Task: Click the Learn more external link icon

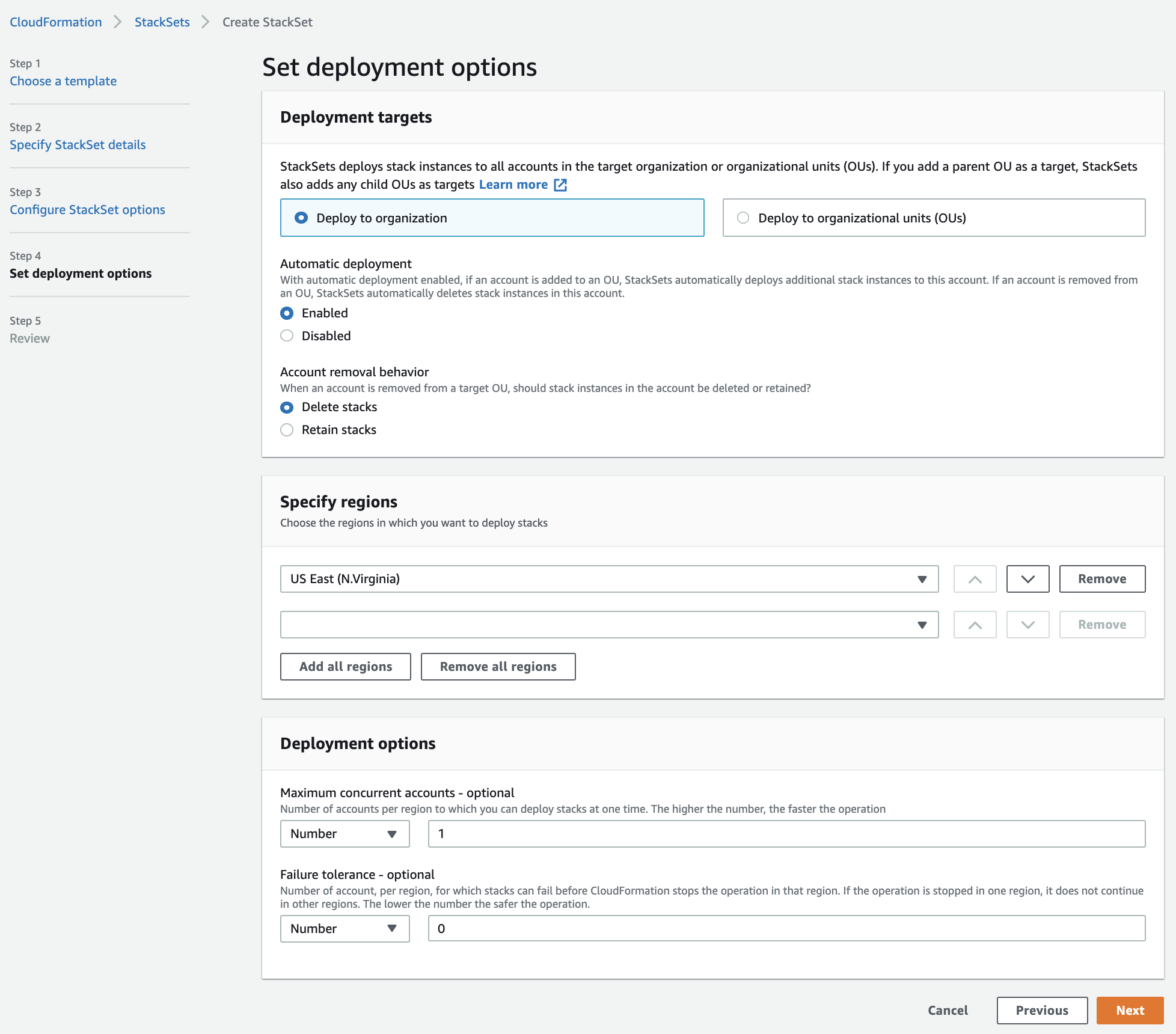Action: click(560, 185)
